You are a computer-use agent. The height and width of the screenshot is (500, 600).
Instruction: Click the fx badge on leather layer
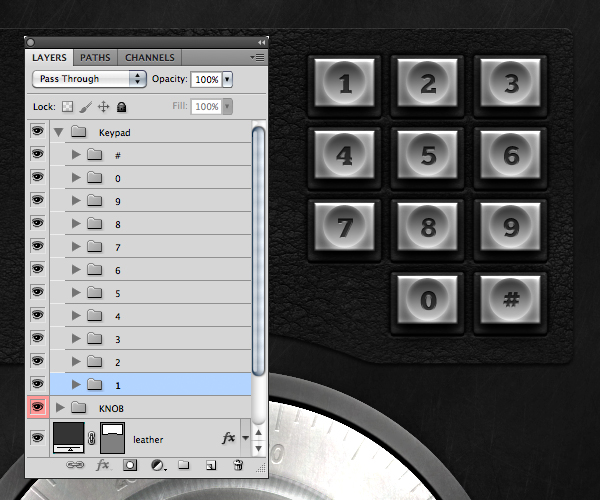[228, 438]
